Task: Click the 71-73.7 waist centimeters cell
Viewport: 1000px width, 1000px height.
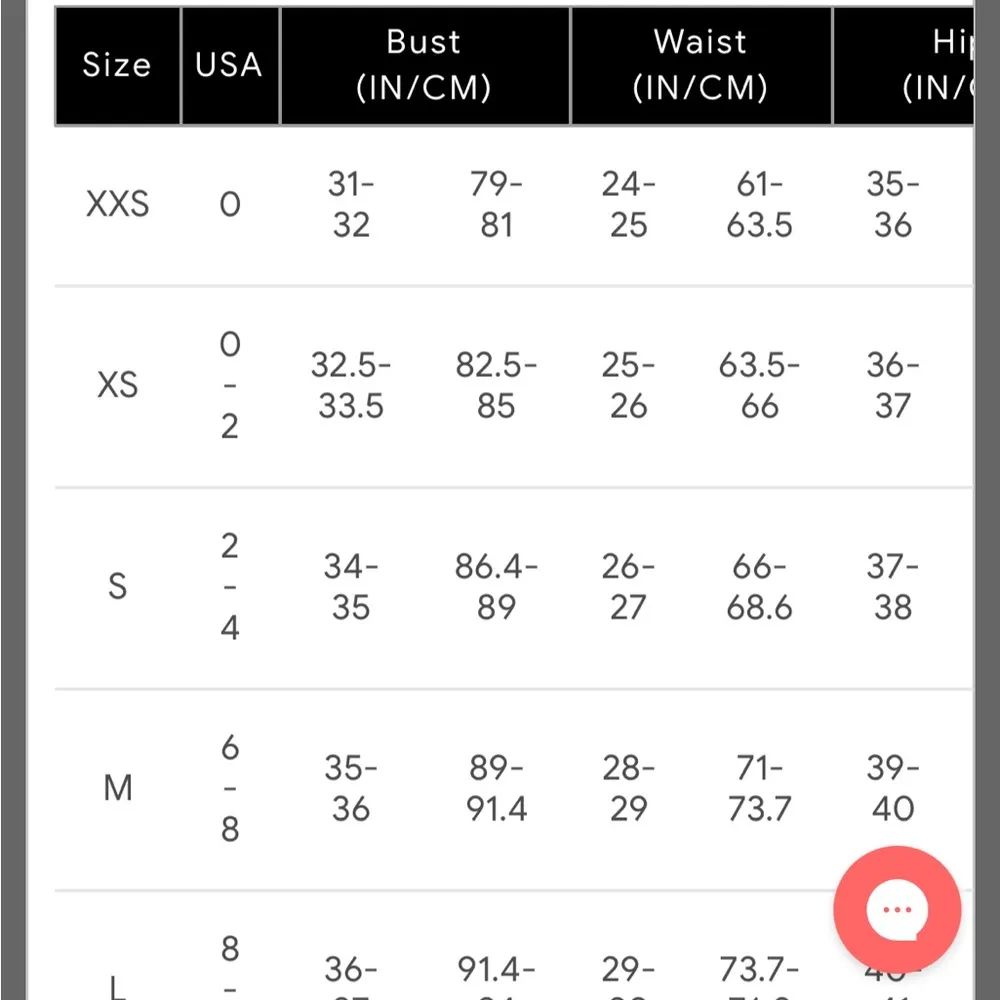Action: point(759,788)
